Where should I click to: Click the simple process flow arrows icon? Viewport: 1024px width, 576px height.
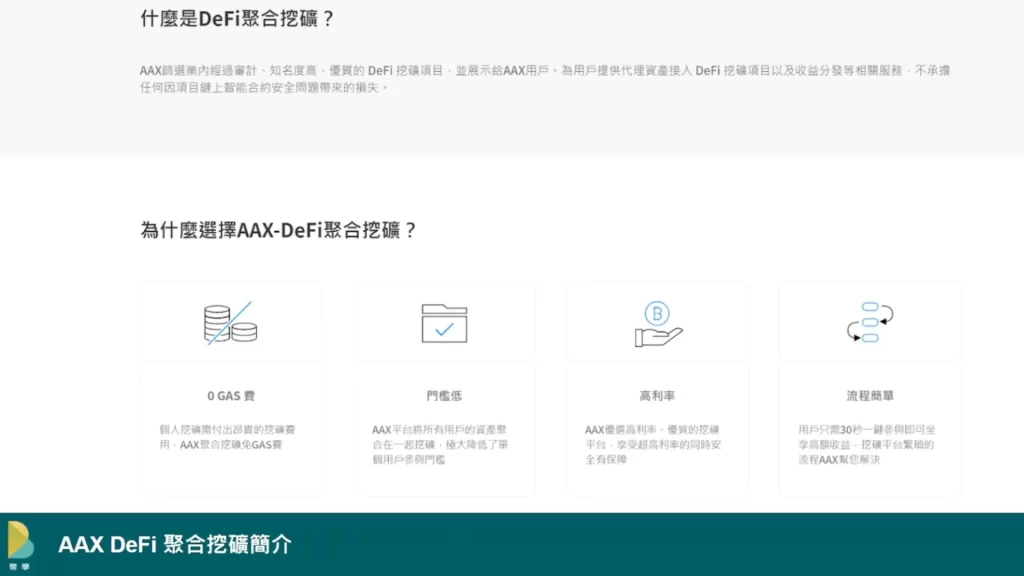tap(870, 322)
